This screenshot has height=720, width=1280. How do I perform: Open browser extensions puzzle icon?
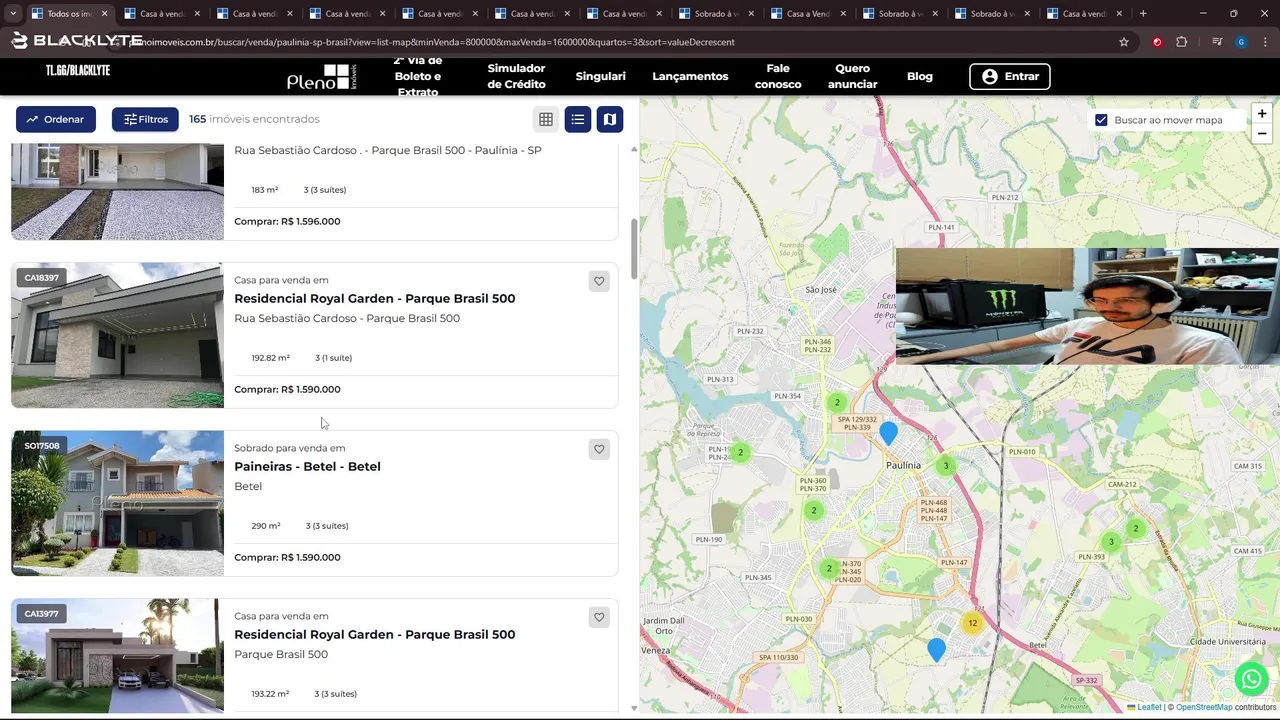pyautogui.click(x=1182, y=42)
